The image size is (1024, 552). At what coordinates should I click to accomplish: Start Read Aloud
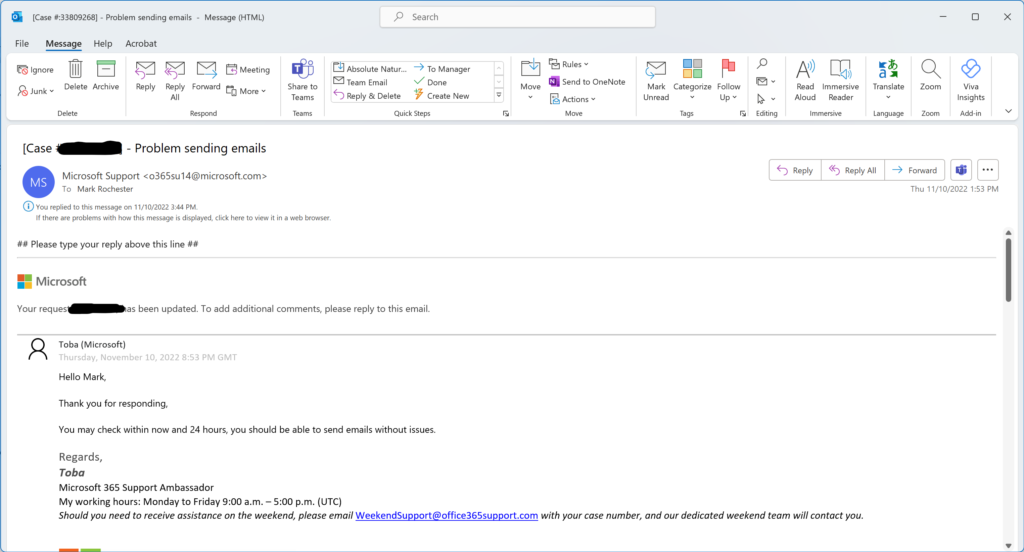tap(805, 81)
